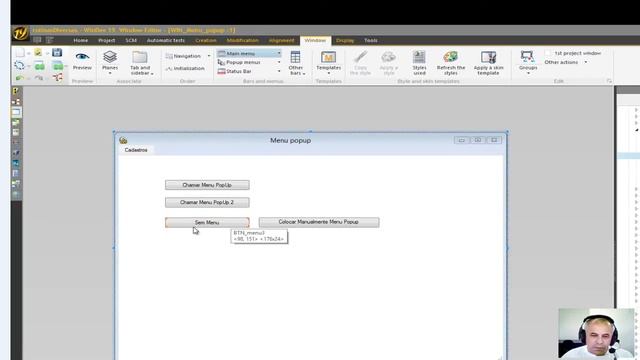The image size is (640, 360).
Task: Click the first icon in left vertical sidebar
Action: 16,91
